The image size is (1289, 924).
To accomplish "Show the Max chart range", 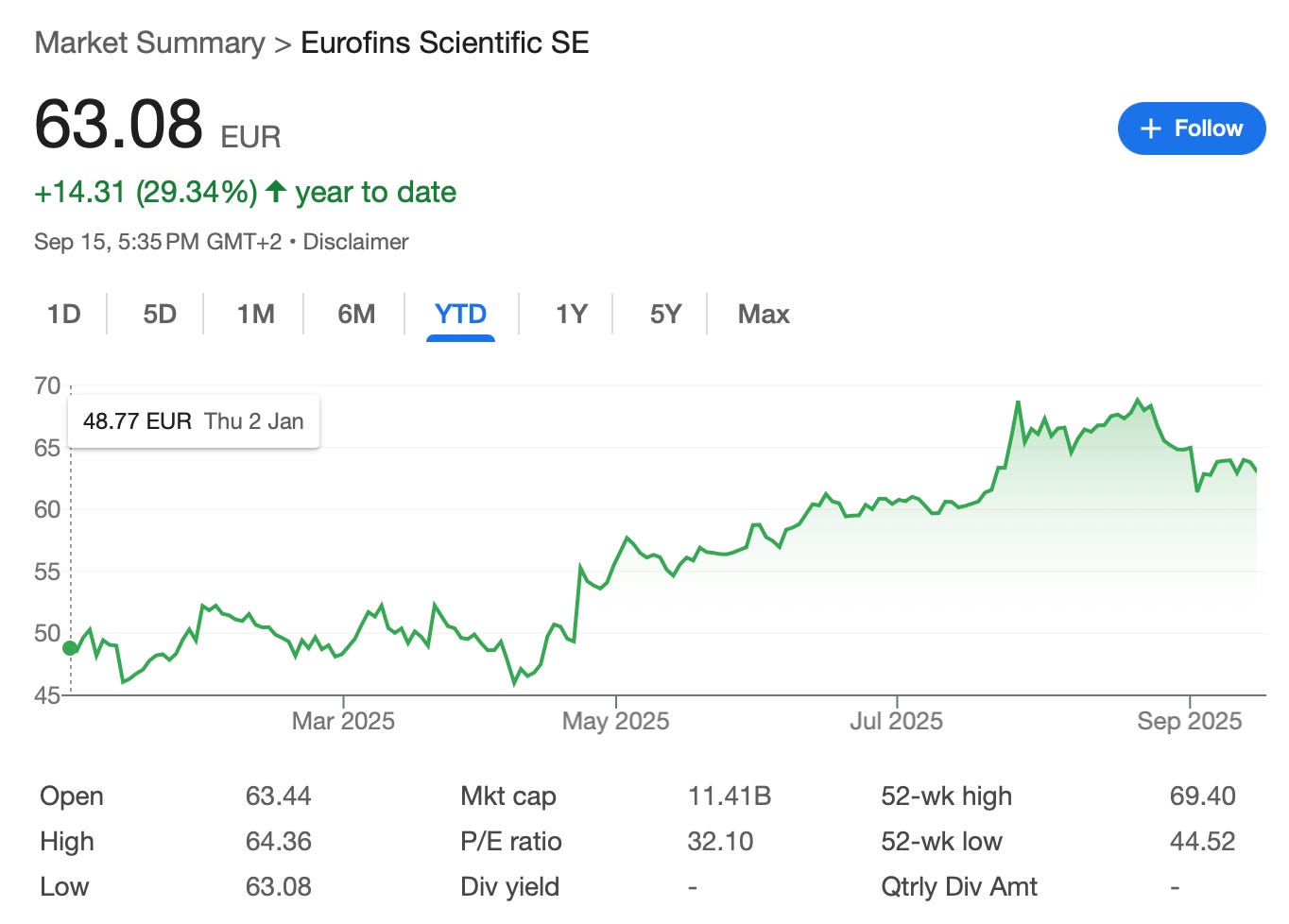I will pos(764,314).
